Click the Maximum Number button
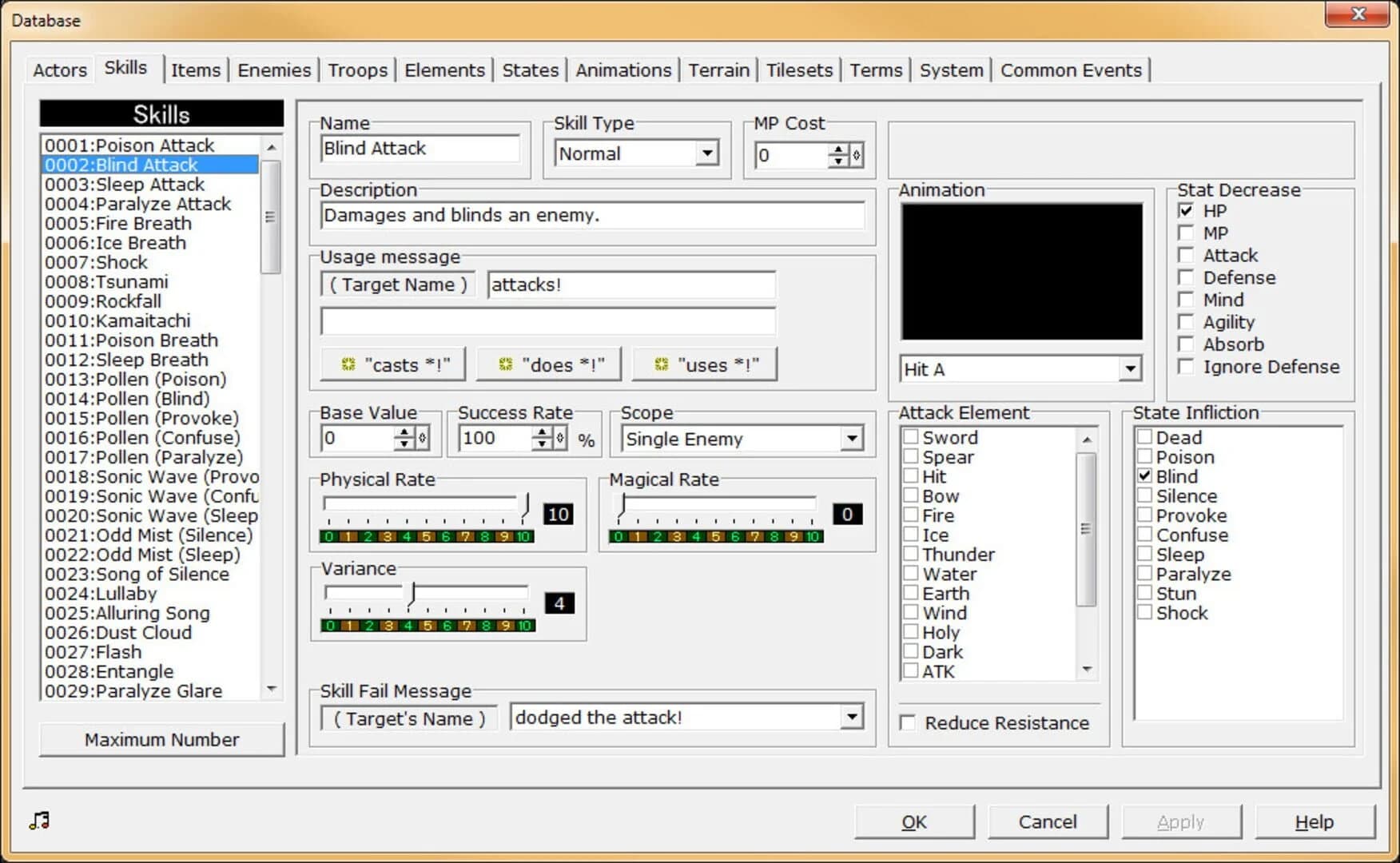This screenshot has width=1400, height=863. coord(161,739)
